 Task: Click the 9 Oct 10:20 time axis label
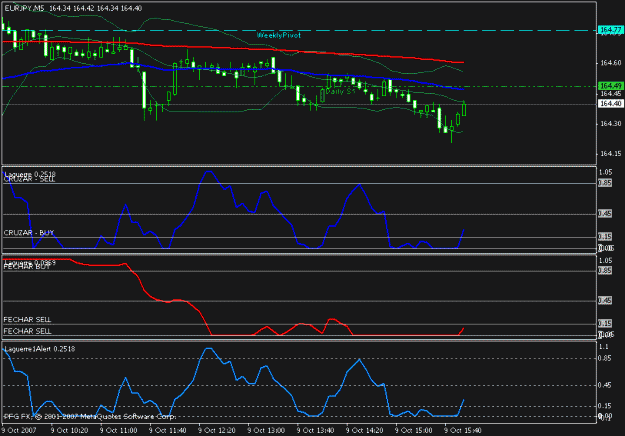(x=69, y=430)
